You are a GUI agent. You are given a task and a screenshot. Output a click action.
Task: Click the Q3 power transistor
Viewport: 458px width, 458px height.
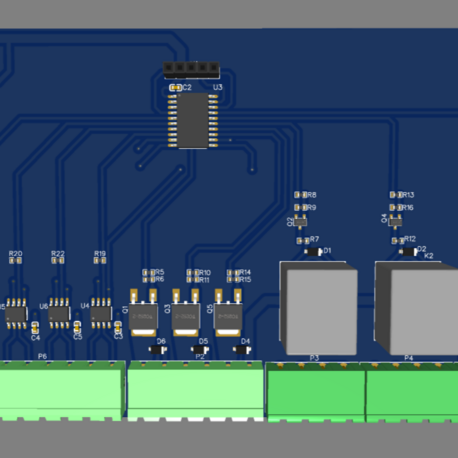186,313
